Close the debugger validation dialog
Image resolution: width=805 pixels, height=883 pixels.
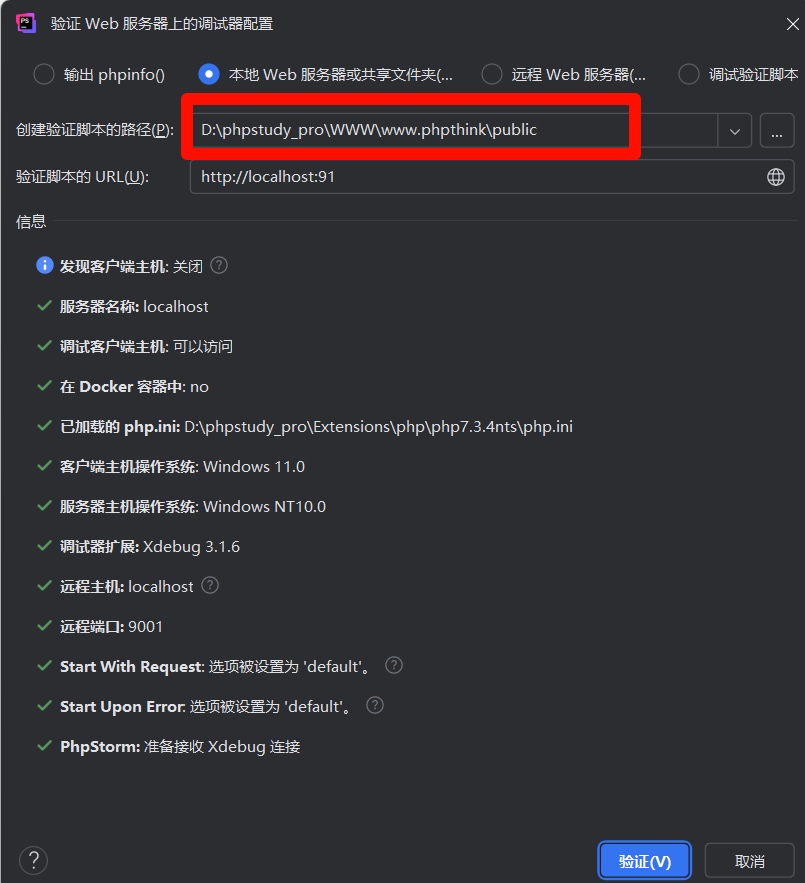(792, 24)
